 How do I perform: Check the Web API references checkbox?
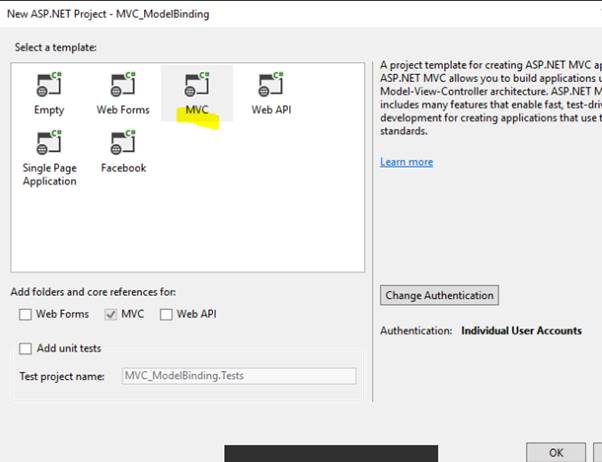click(166, 315)
